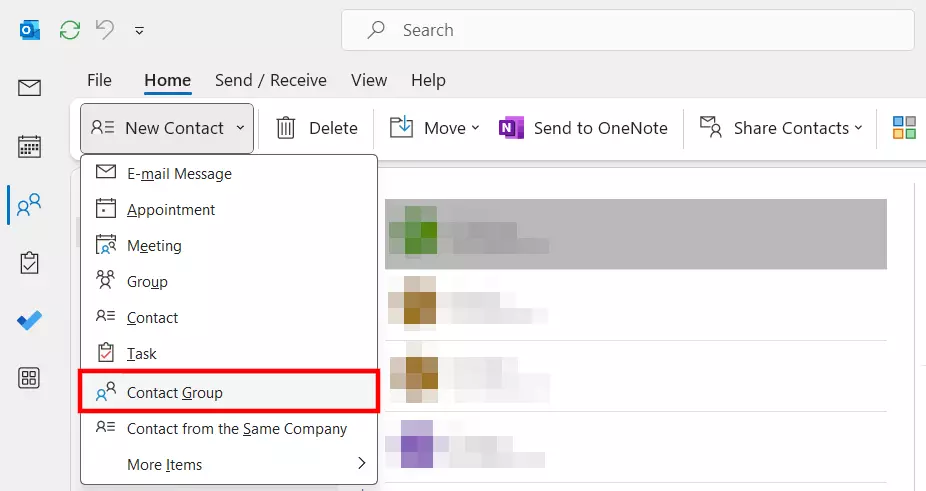
Task: Expand the Move dropdown
Action: pyautogui.click(x=435, y=128)
